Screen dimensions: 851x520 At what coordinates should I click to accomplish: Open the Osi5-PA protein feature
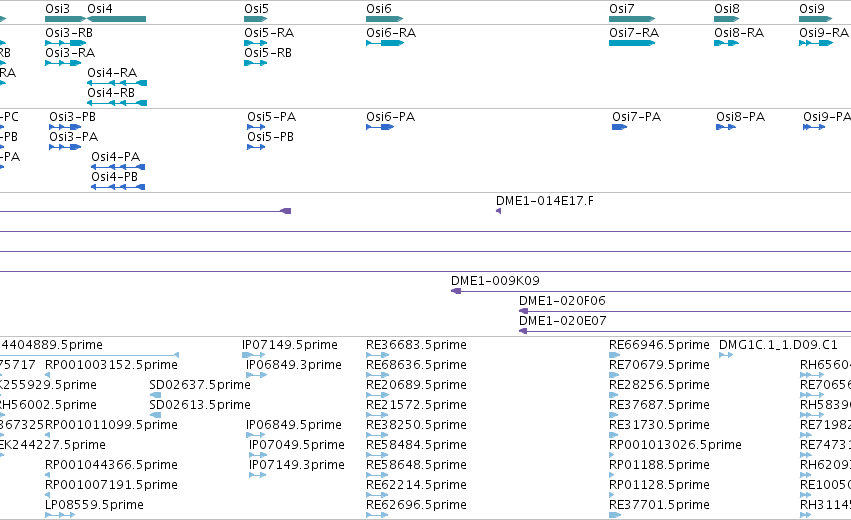(x=256, y=127)
